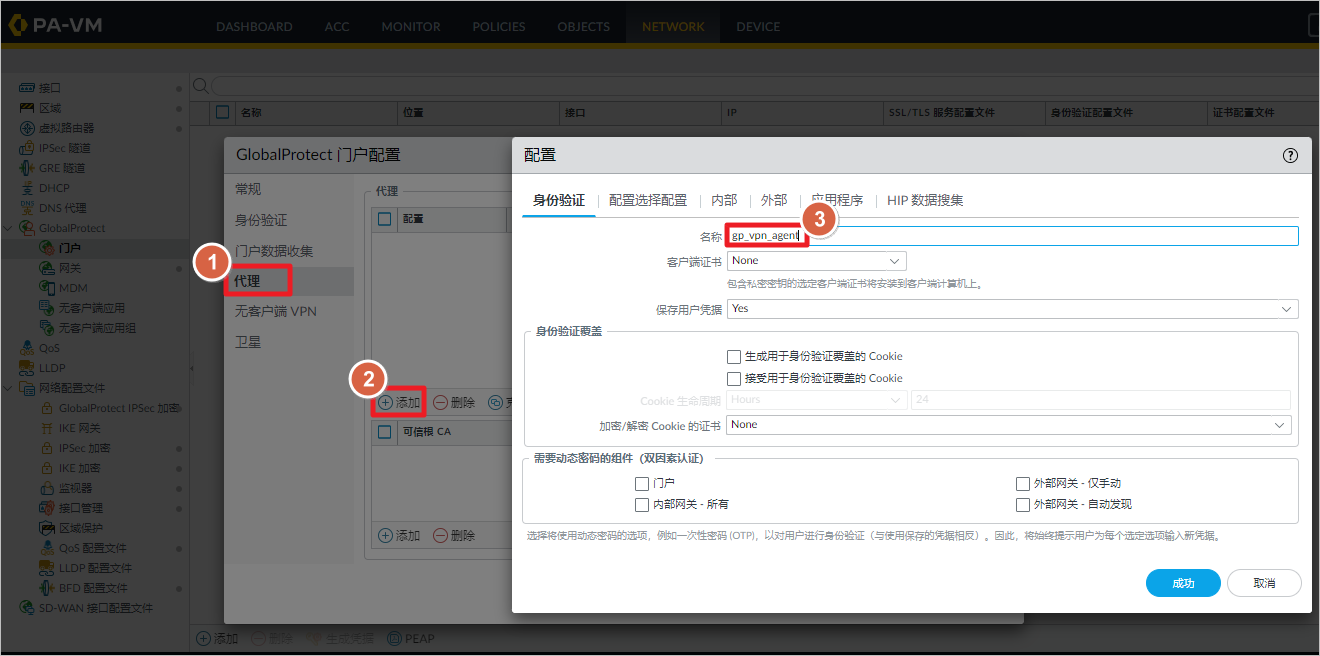Click 添加 under 代理 config list

[x=400, y=403]
